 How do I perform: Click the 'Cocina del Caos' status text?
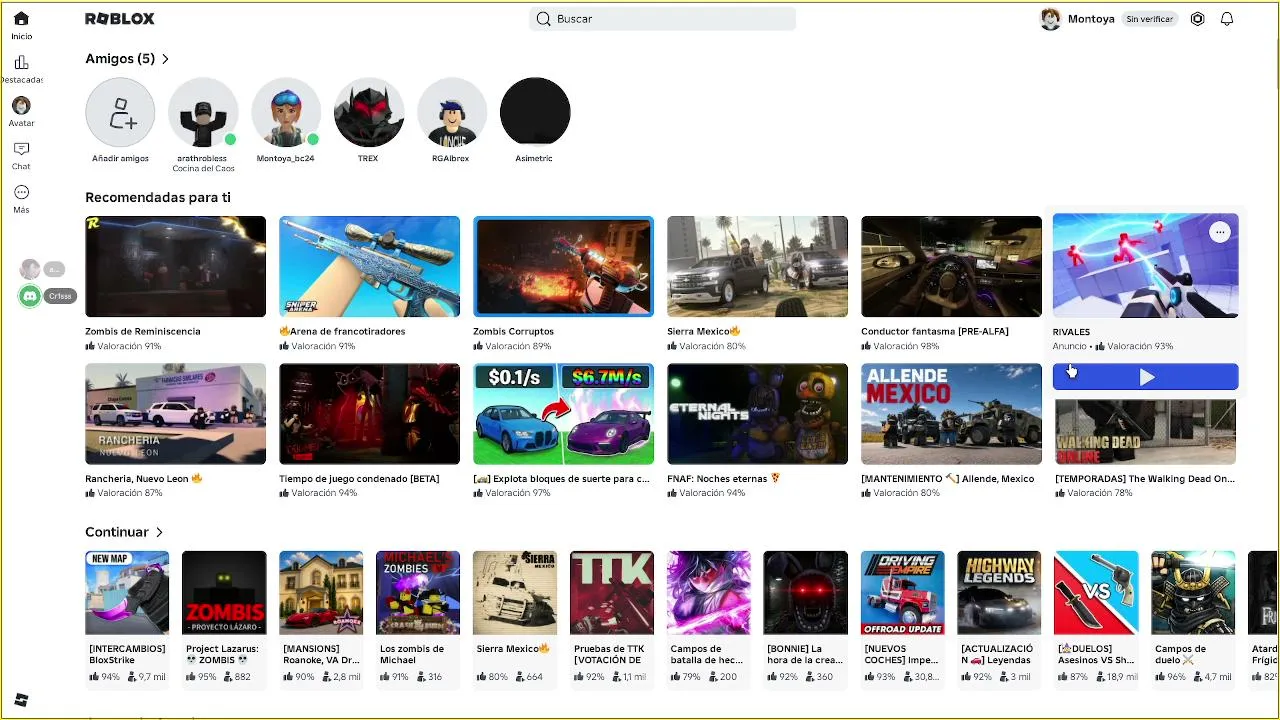click(x=203, y=169)
